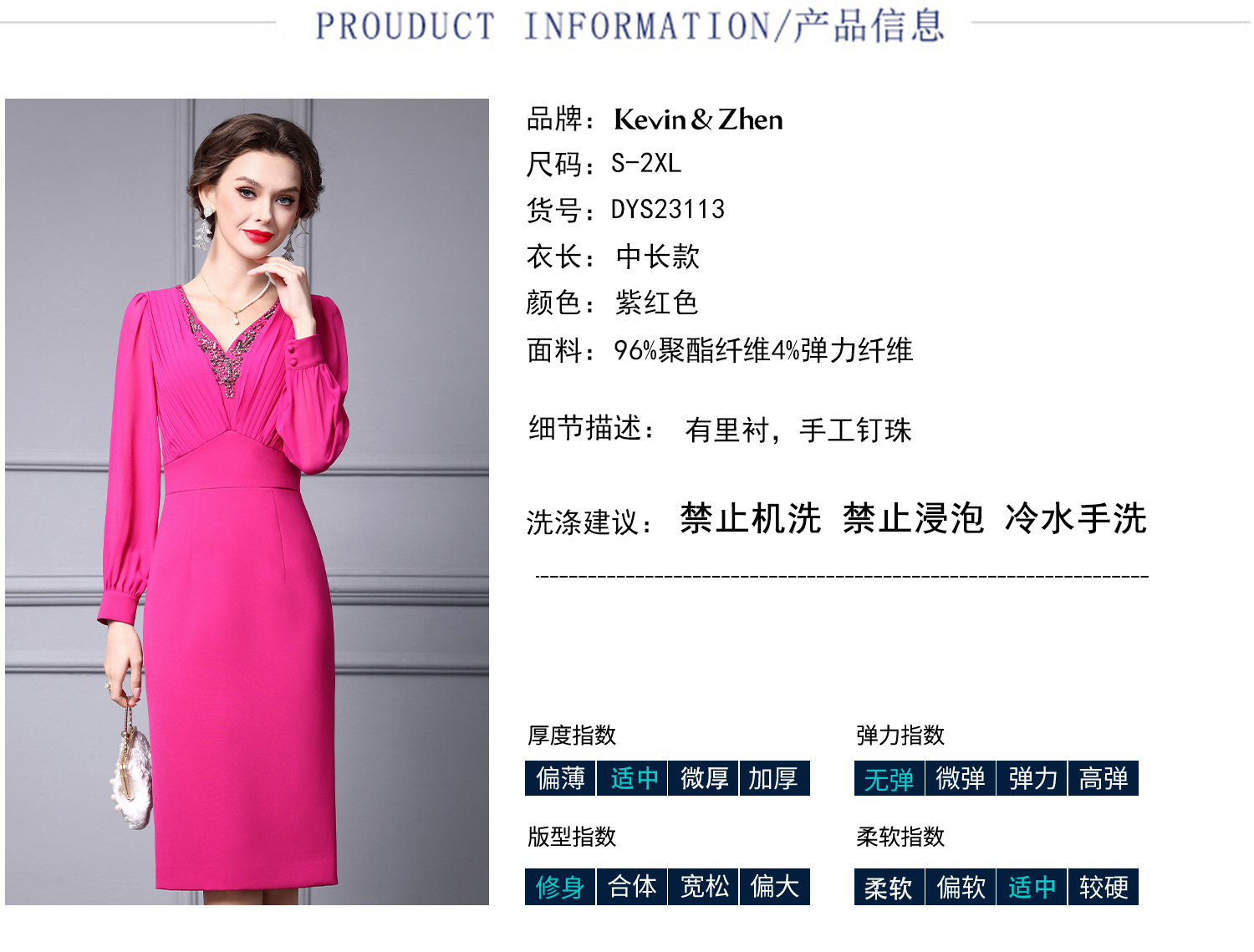
Task: Choose 微弹 elasticity option
Action: (x=961, y=778)
